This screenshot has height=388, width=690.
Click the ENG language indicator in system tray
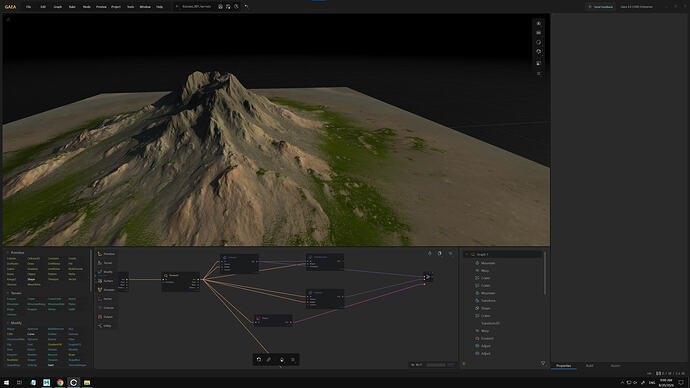(652, 383)
